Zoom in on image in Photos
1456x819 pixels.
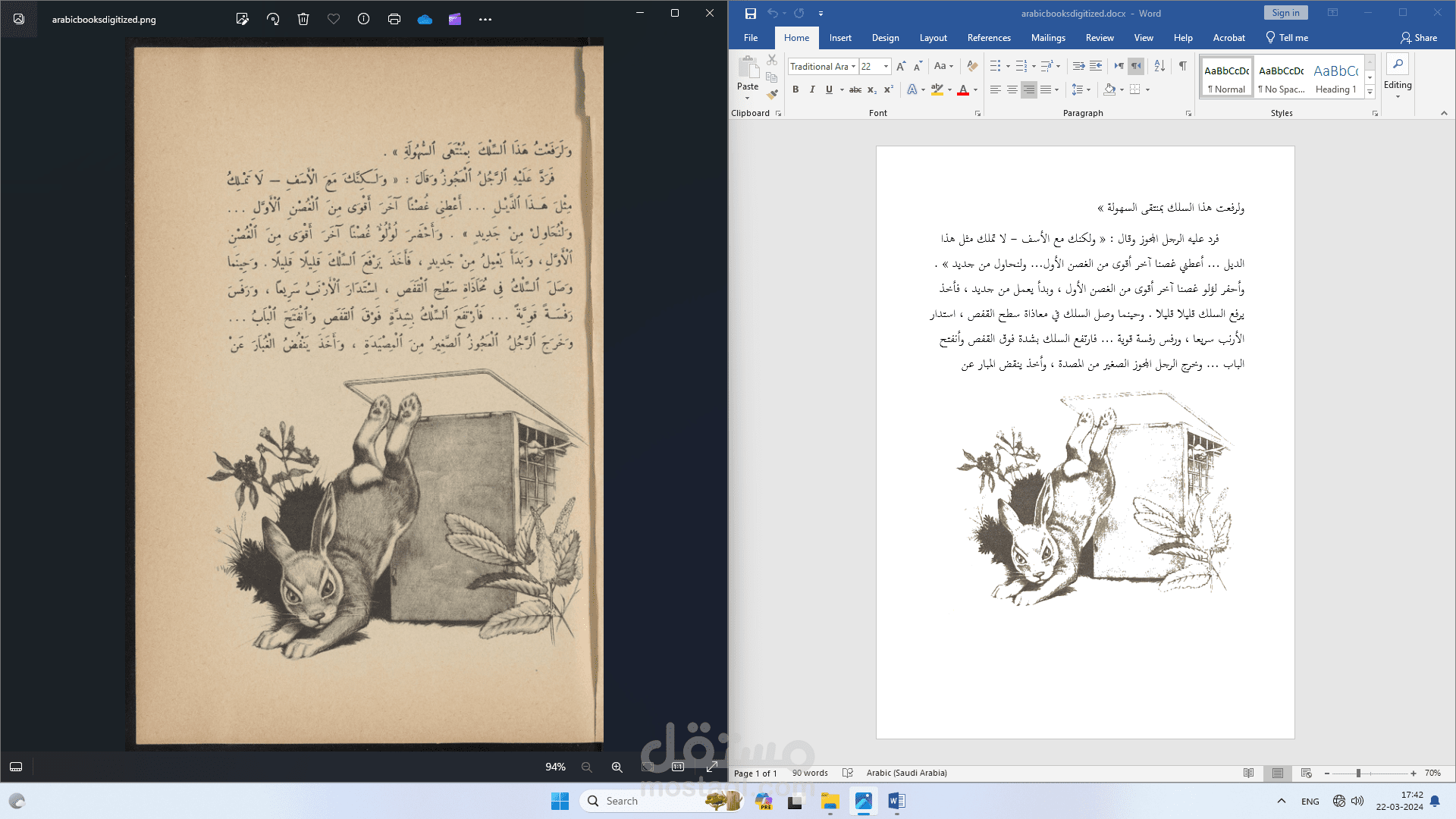[x=617, y=767]
